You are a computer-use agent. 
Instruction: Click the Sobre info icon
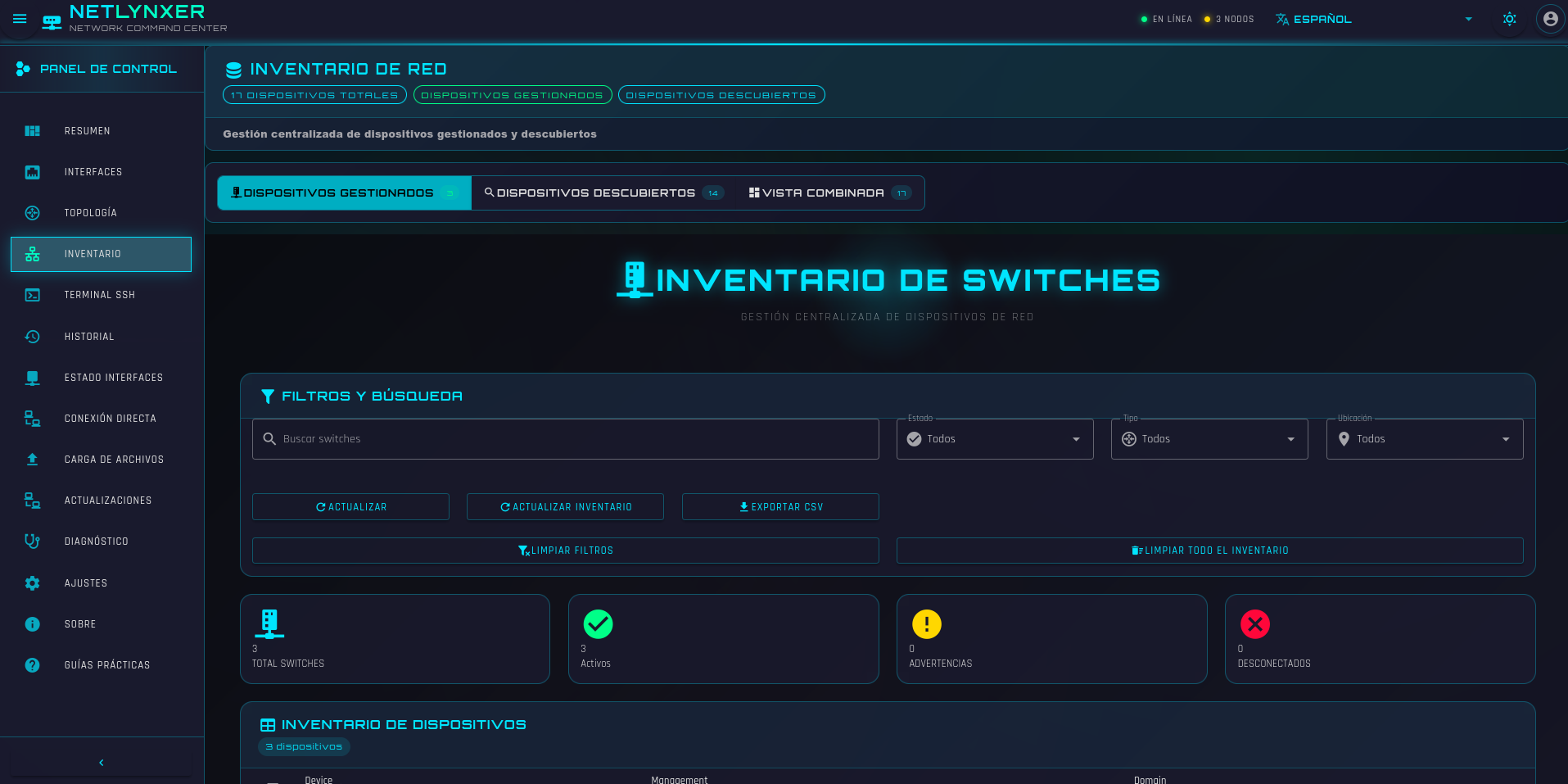(32, 624)
